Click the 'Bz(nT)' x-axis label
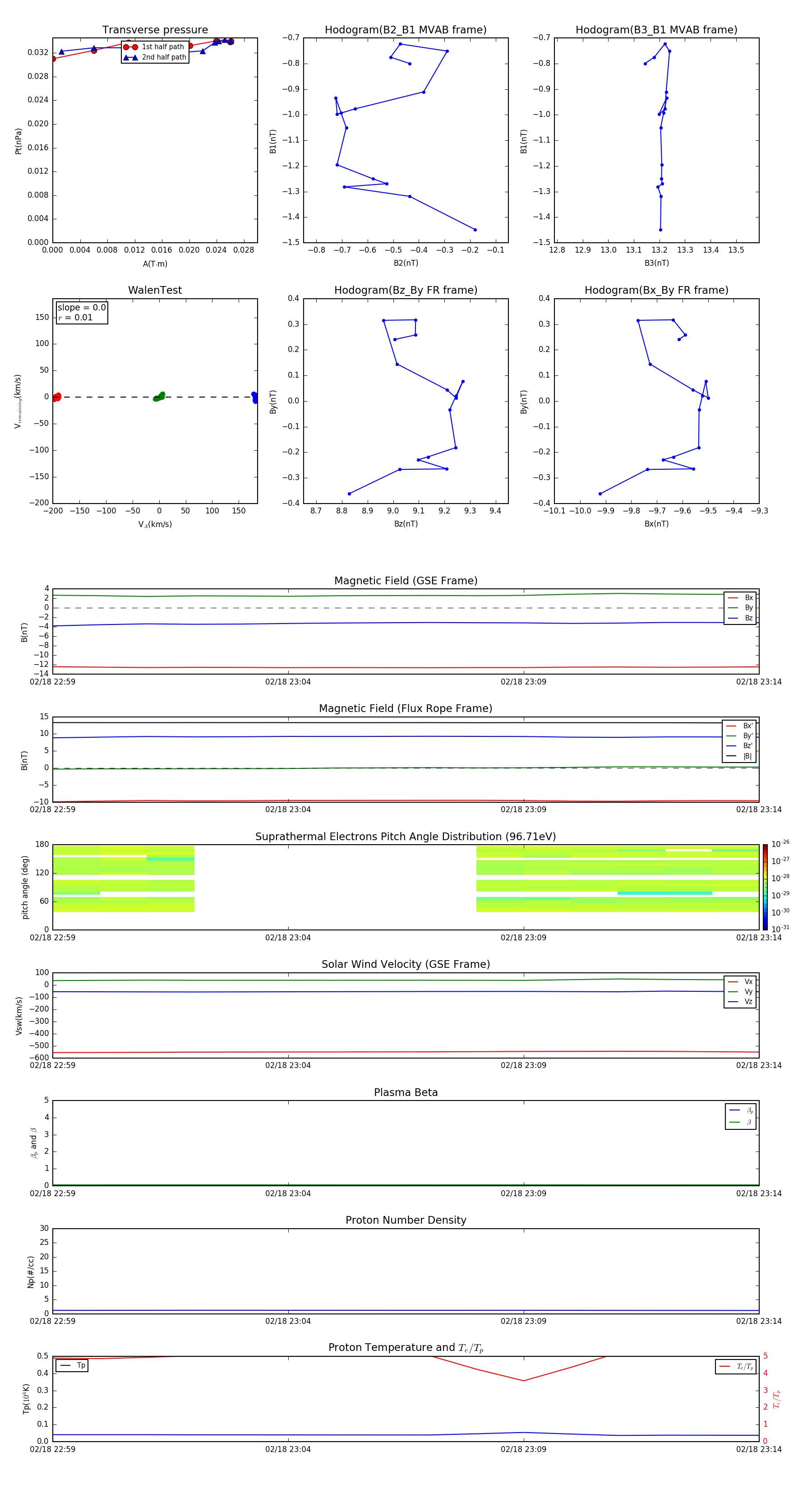The image size is (812, 1489). 406,524
